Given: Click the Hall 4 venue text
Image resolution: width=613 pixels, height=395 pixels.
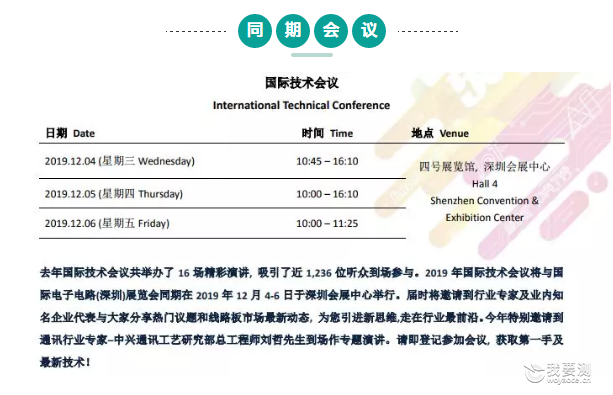Looking at the screenshot, I should tap(485, 184).
